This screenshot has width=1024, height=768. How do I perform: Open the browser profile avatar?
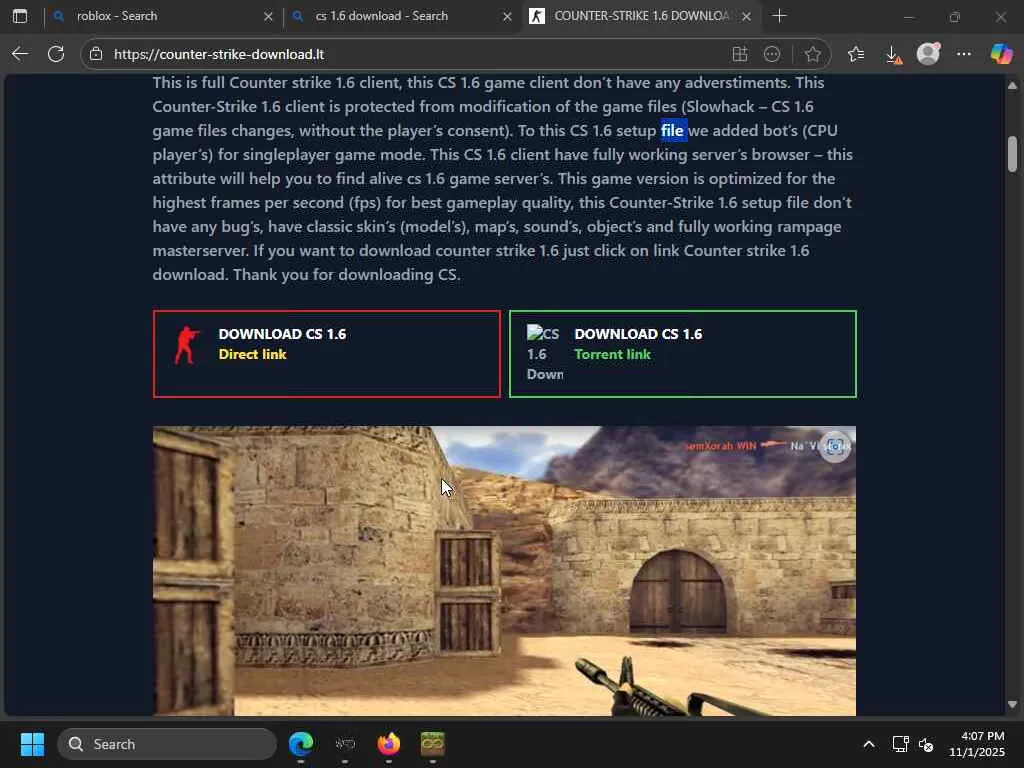click(x=928, y=54)
